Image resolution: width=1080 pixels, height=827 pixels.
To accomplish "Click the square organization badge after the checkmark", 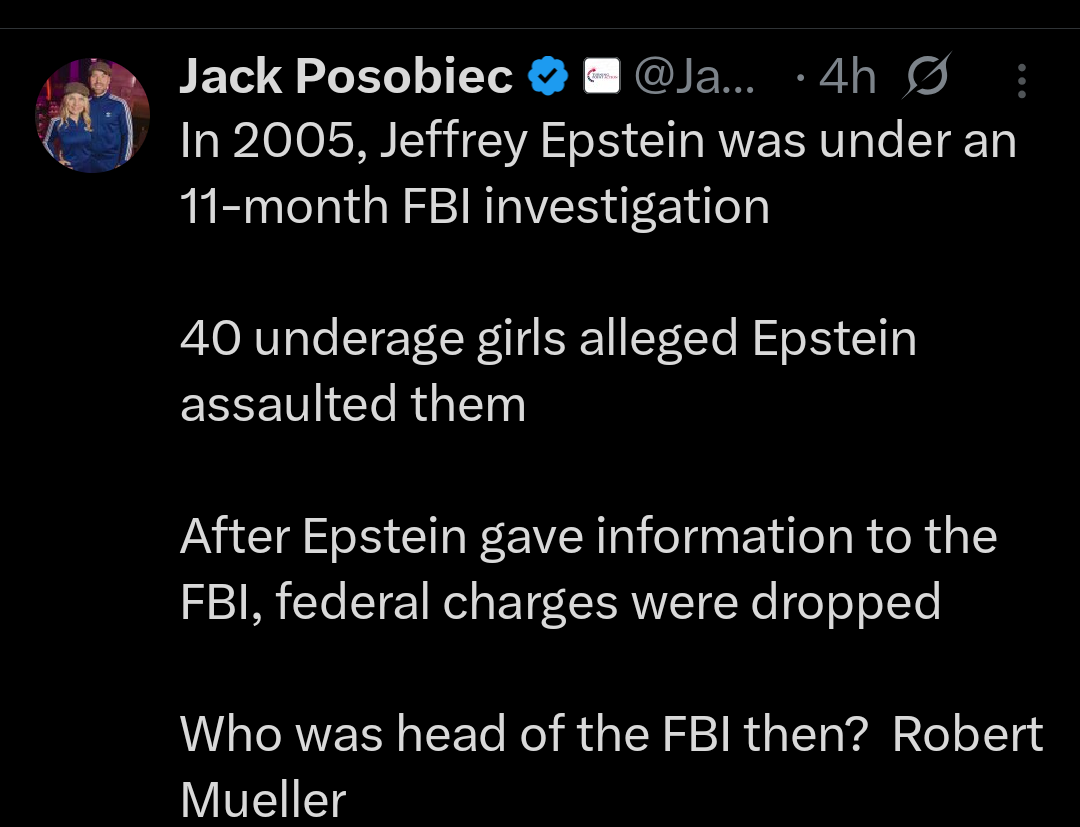I will 601,74.
